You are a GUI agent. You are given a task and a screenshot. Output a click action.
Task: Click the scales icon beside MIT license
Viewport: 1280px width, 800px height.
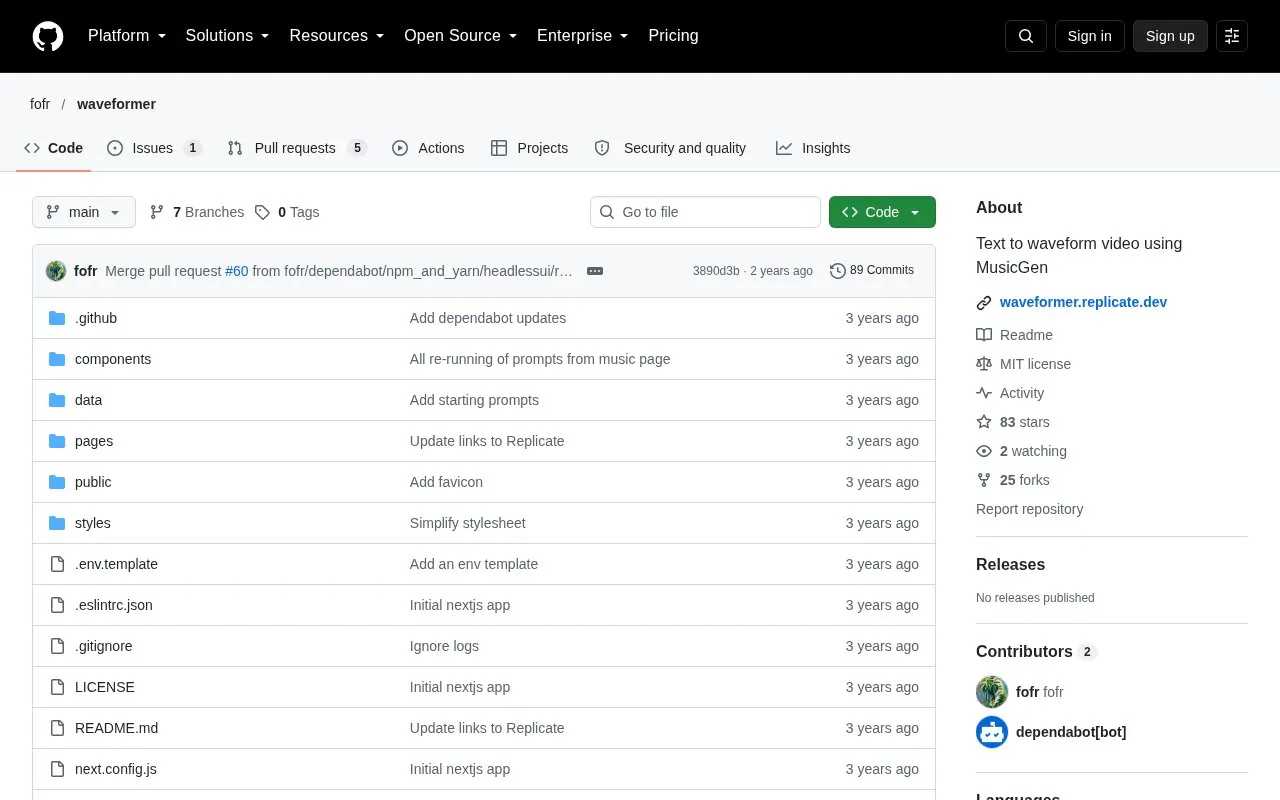[x=984, y=364]
